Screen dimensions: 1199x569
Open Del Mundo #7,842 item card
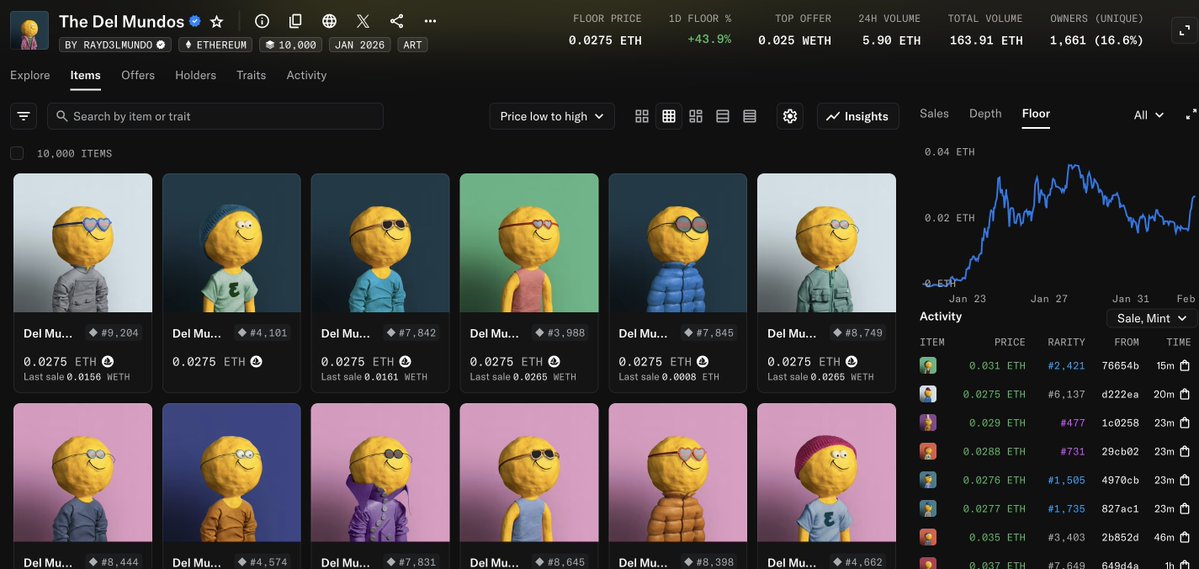tap(380, 282)
